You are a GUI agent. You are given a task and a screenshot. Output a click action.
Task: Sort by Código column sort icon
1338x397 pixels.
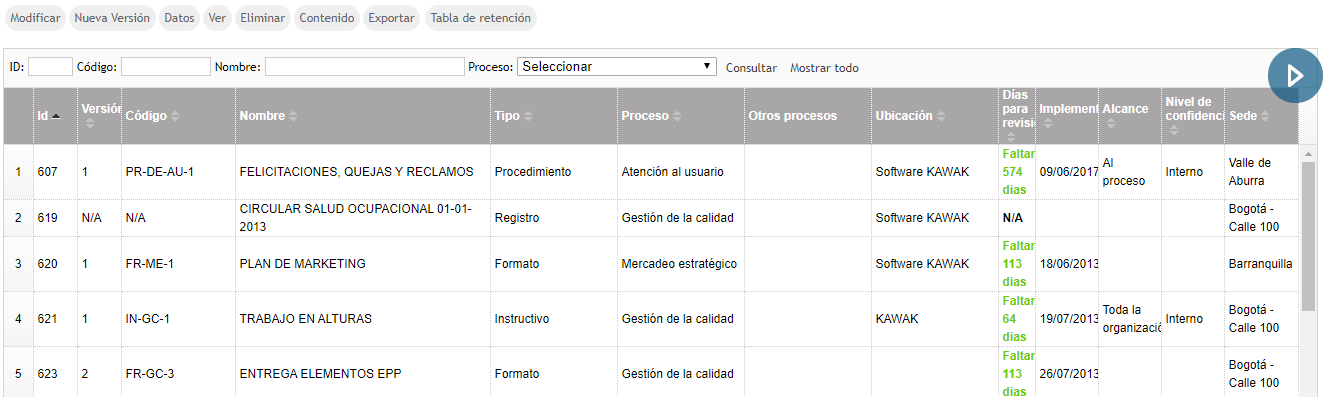click(175, 116)
